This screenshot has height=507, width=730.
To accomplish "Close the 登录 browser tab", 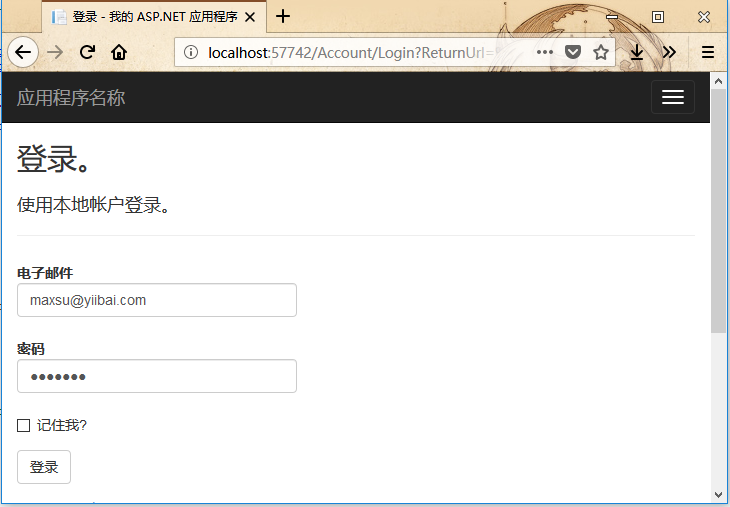I will point(249,17).
